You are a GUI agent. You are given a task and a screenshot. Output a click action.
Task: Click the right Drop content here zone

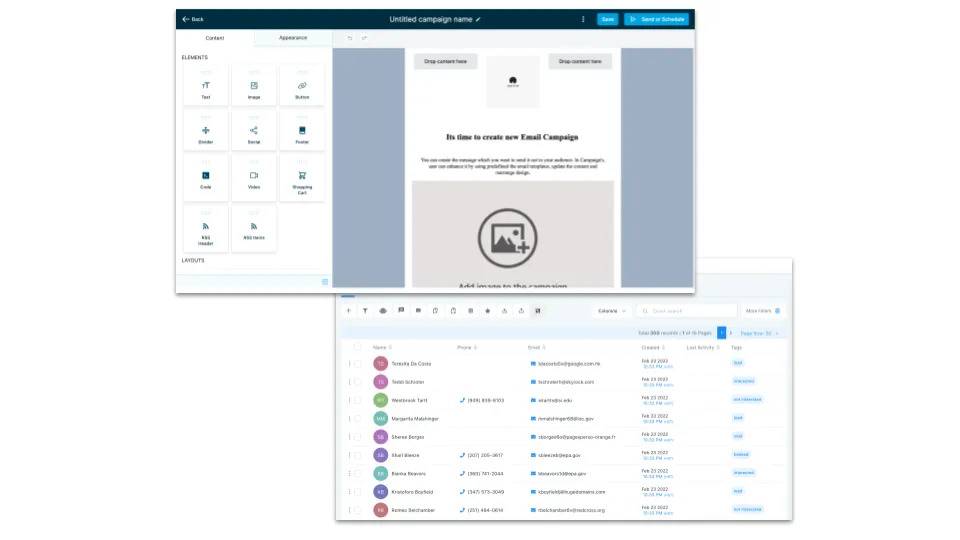coord(580,61)
